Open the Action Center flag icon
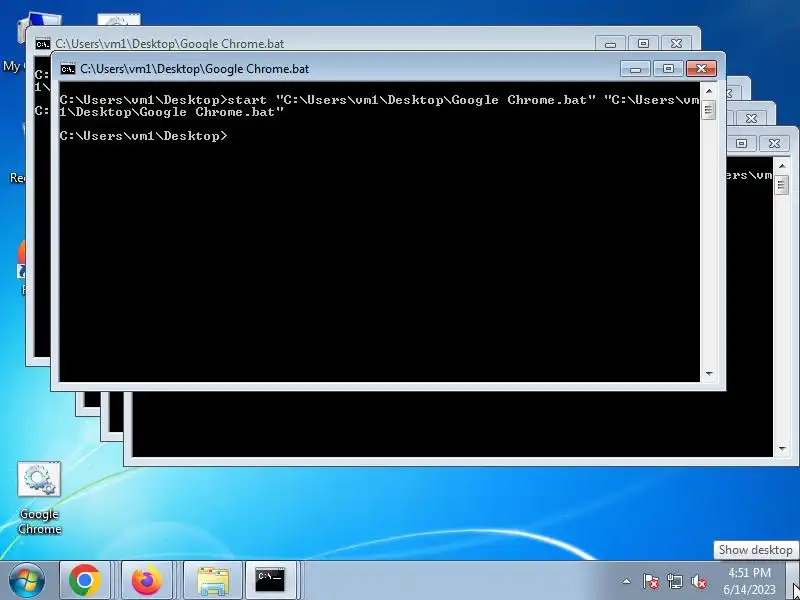Screen dimensions: 800x600 click(651, 581)
